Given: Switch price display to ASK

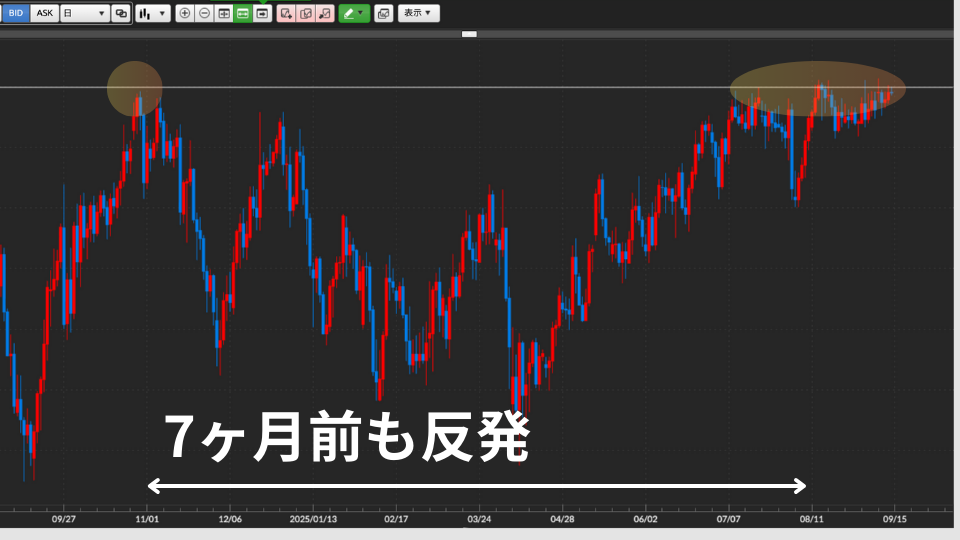Looking at the screenshot, I should pyautogui.click(x=44, y=13).
